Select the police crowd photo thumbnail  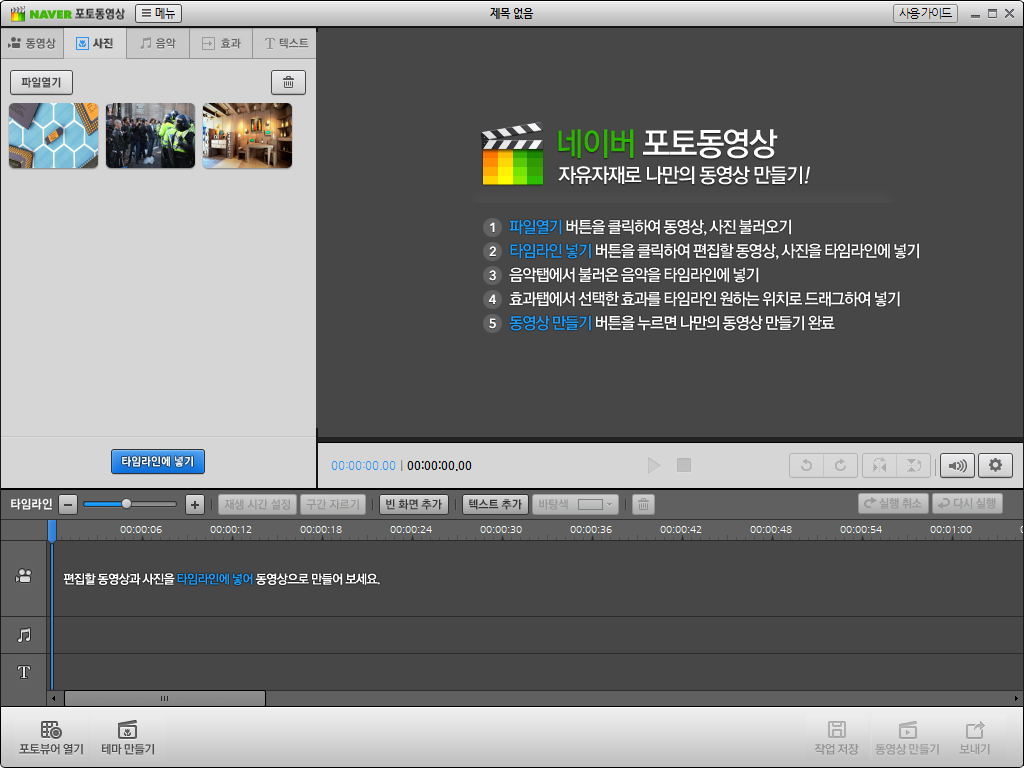tap(150, 135)
